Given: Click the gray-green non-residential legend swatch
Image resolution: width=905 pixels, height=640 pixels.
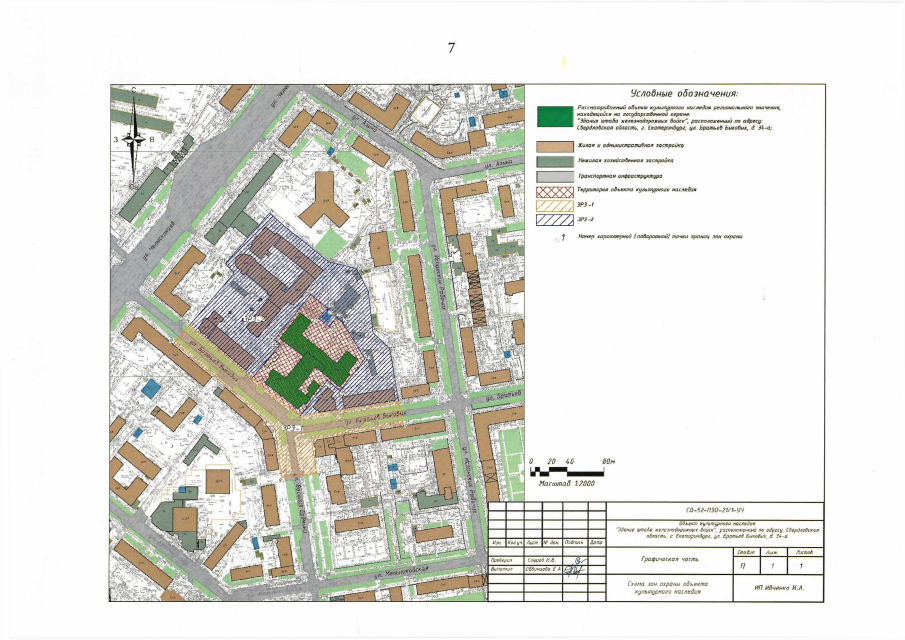Looking at the screenshot, I should tap(553, 161).
